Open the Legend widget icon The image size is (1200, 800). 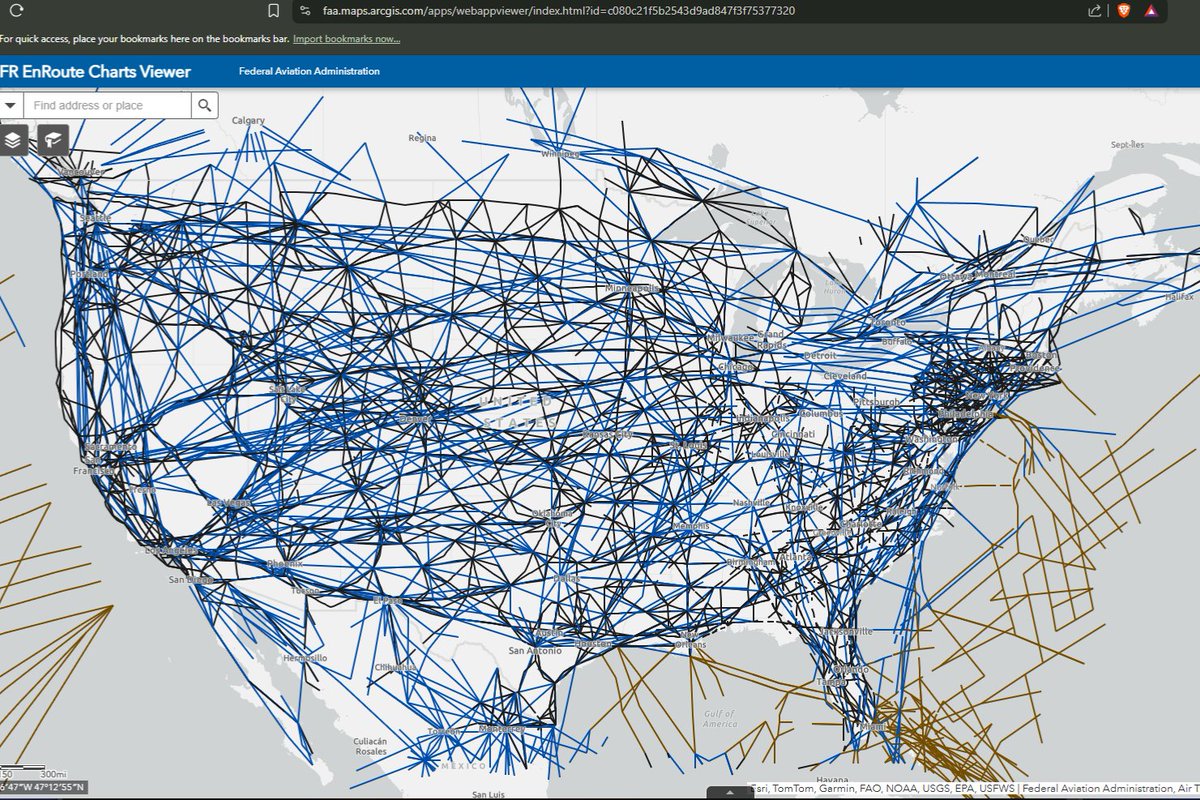(x=53, y=140)
